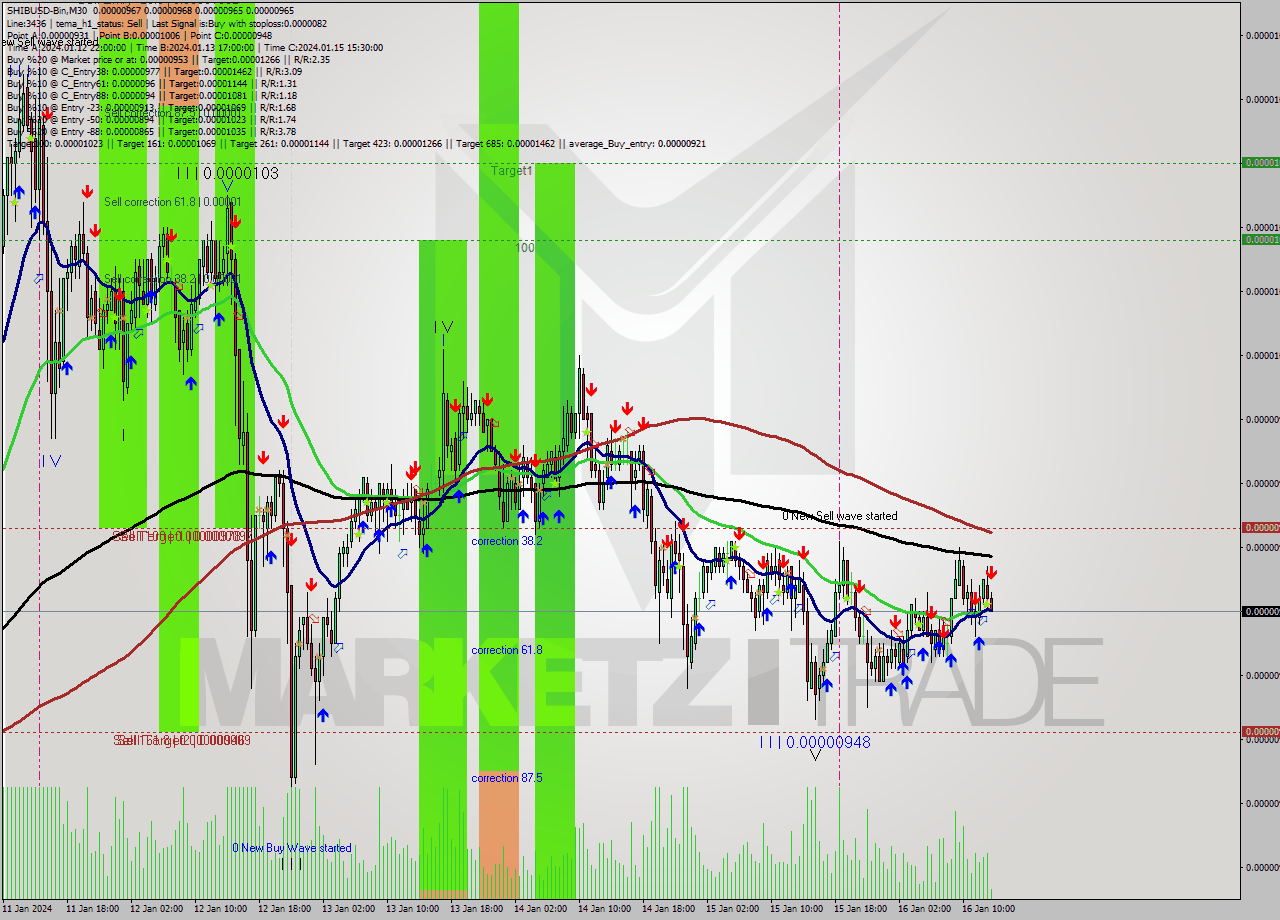Click the '16 Jan 10:00' time label
The width and height of the screenshot is (1280, 920).
tap(990, 909)
